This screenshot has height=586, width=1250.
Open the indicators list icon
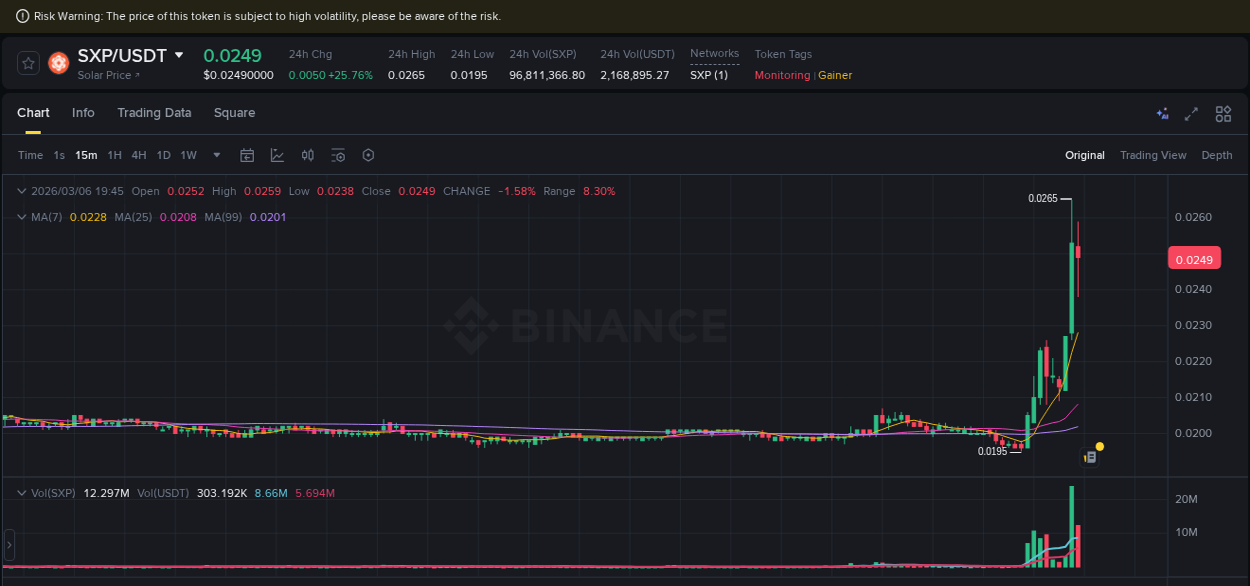(x=337, y=155)
